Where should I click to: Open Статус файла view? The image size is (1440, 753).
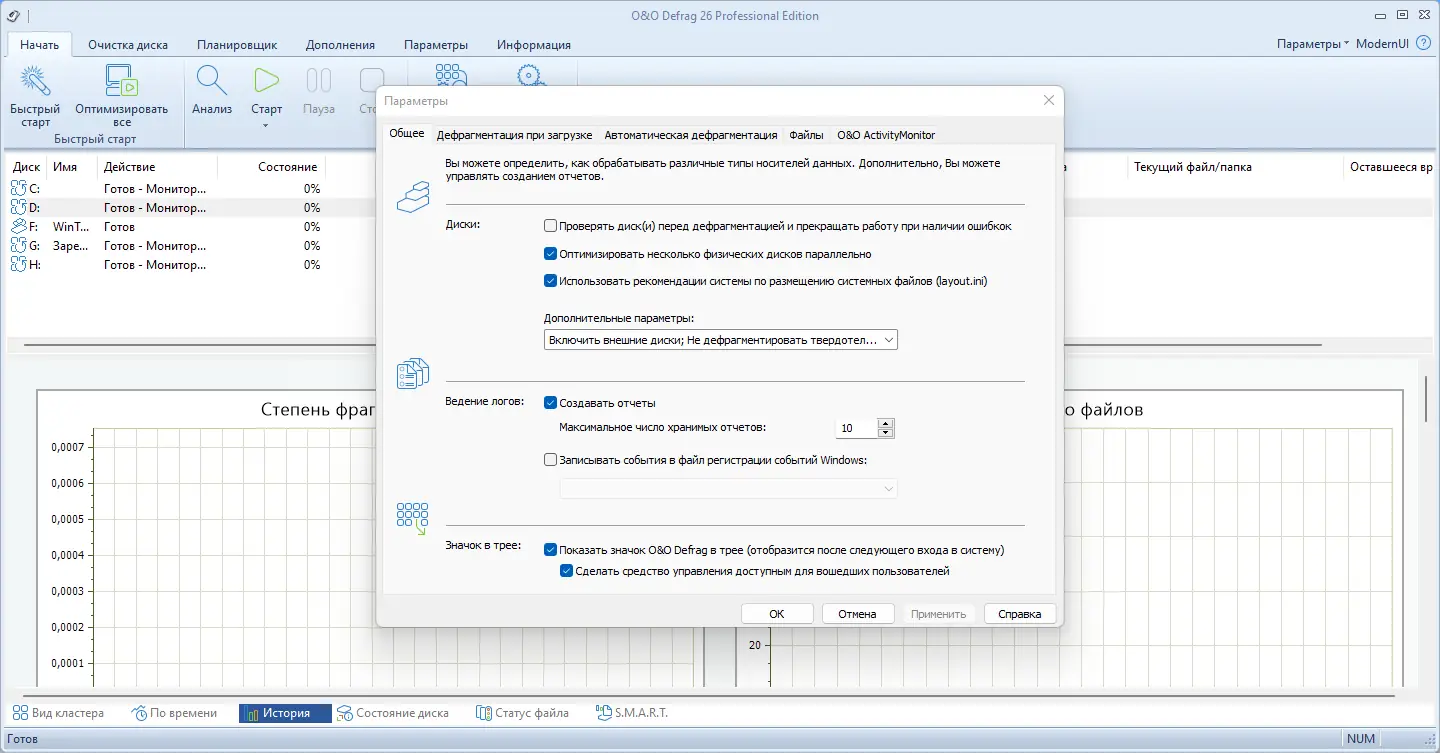pos(522,713)
